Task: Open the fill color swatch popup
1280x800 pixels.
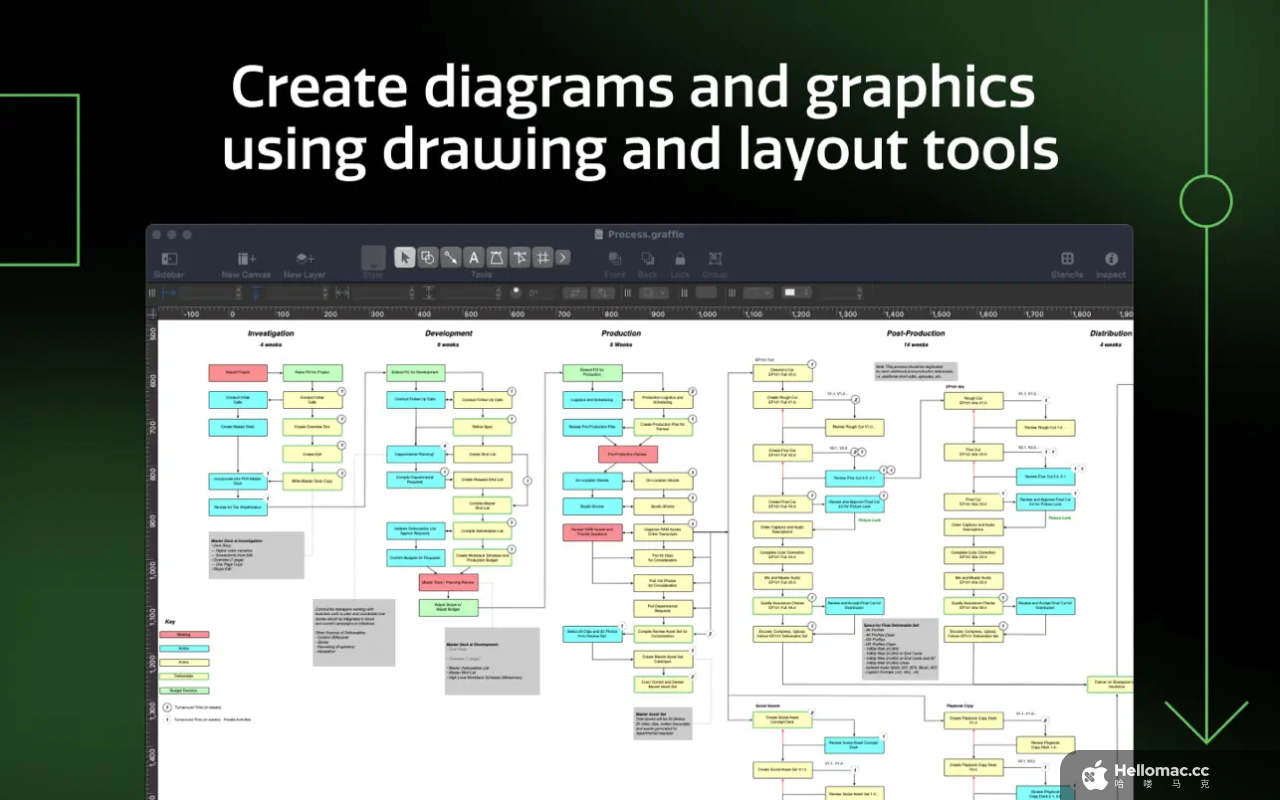Action: (x=796, y=293)
